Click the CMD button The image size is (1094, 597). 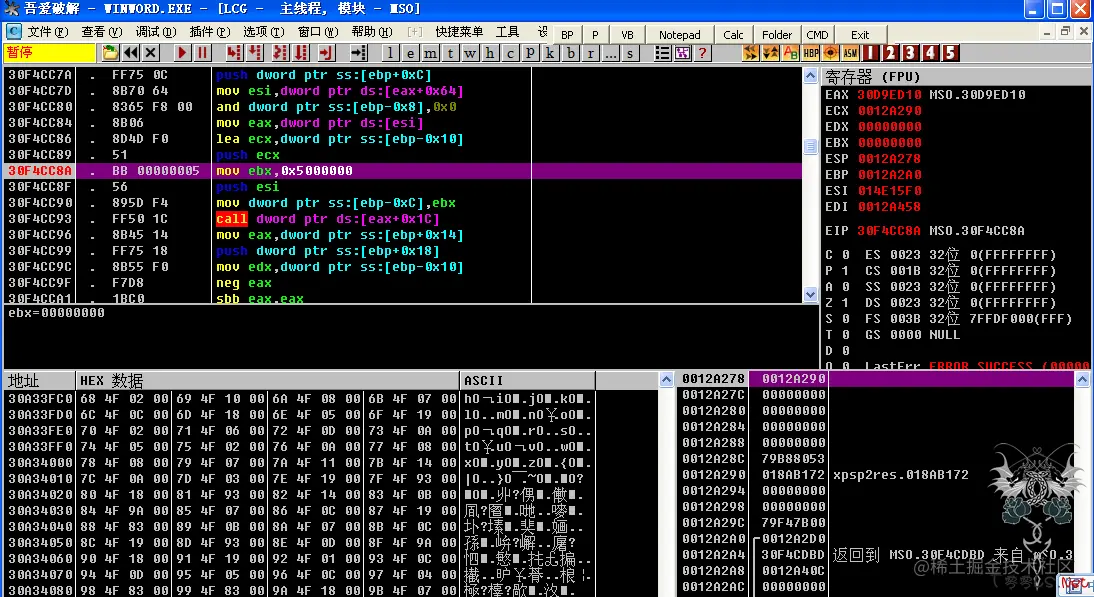pyautogui.click(x=818, y=35)
